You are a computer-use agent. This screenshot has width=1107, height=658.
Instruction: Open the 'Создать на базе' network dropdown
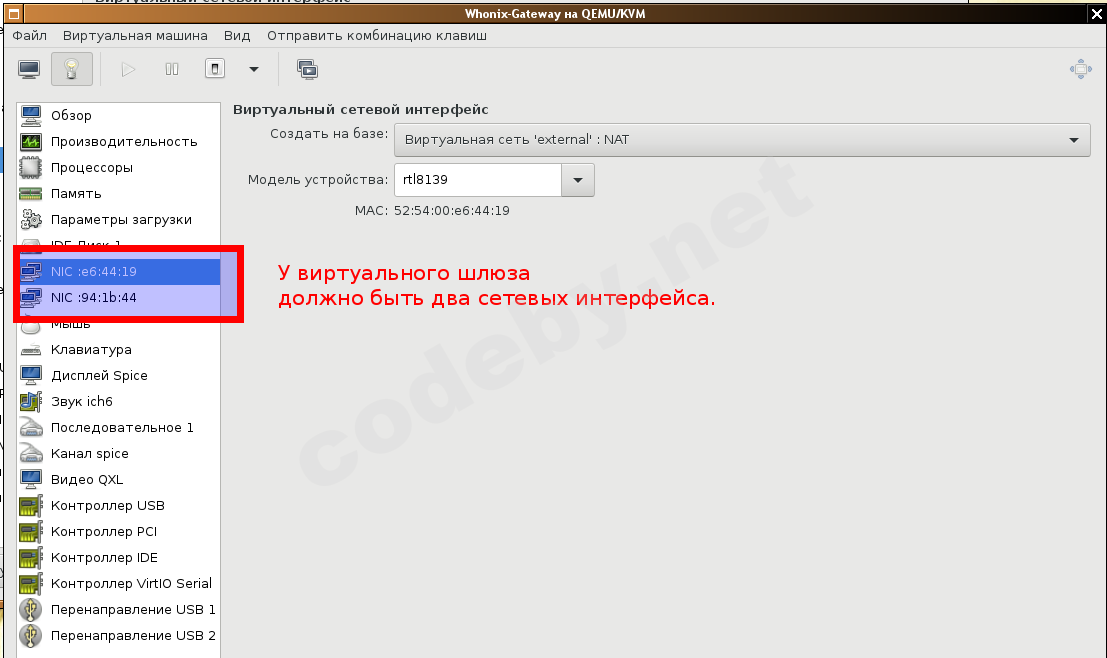741,139
